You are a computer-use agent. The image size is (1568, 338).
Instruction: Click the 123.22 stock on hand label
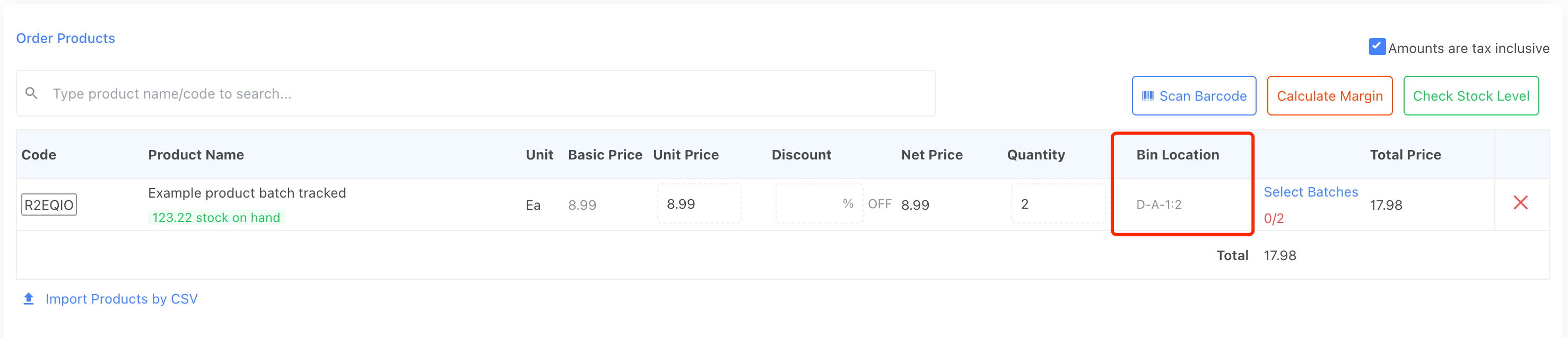[216, 218]
